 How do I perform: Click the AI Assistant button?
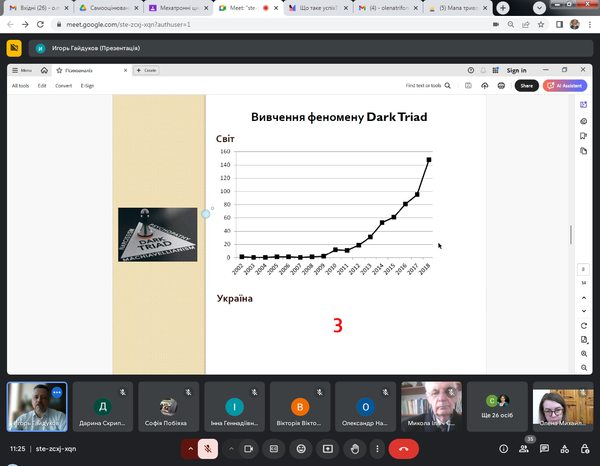[x=564, y=86]
